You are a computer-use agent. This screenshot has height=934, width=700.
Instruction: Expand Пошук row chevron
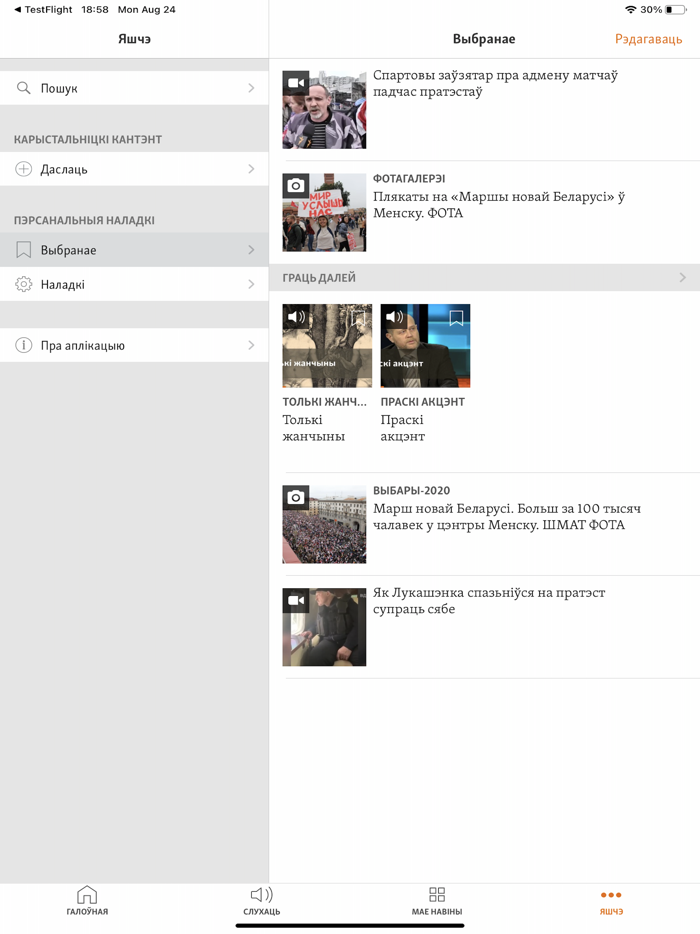251,88
